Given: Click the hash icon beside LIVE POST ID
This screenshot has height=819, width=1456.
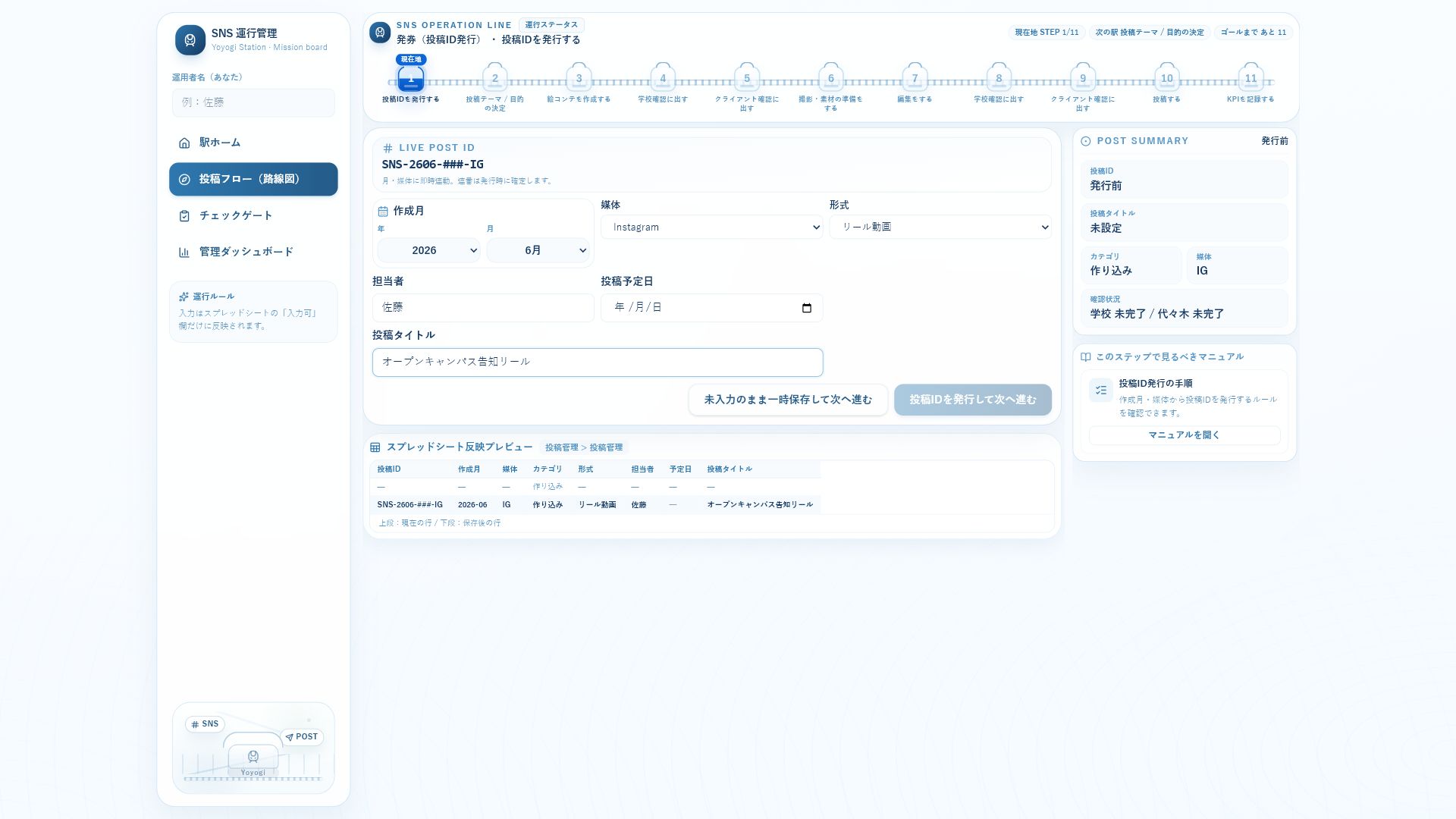Looking at the screenshot, I should pos(388,148).
